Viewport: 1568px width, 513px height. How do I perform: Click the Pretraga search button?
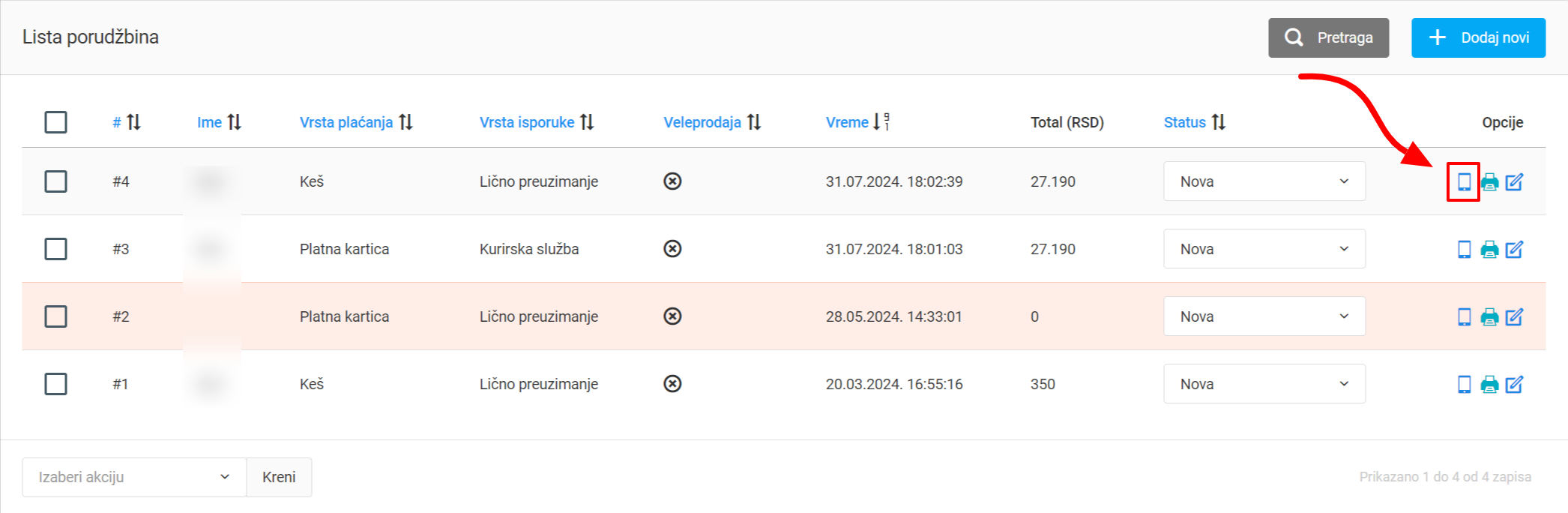point(1328,37)
